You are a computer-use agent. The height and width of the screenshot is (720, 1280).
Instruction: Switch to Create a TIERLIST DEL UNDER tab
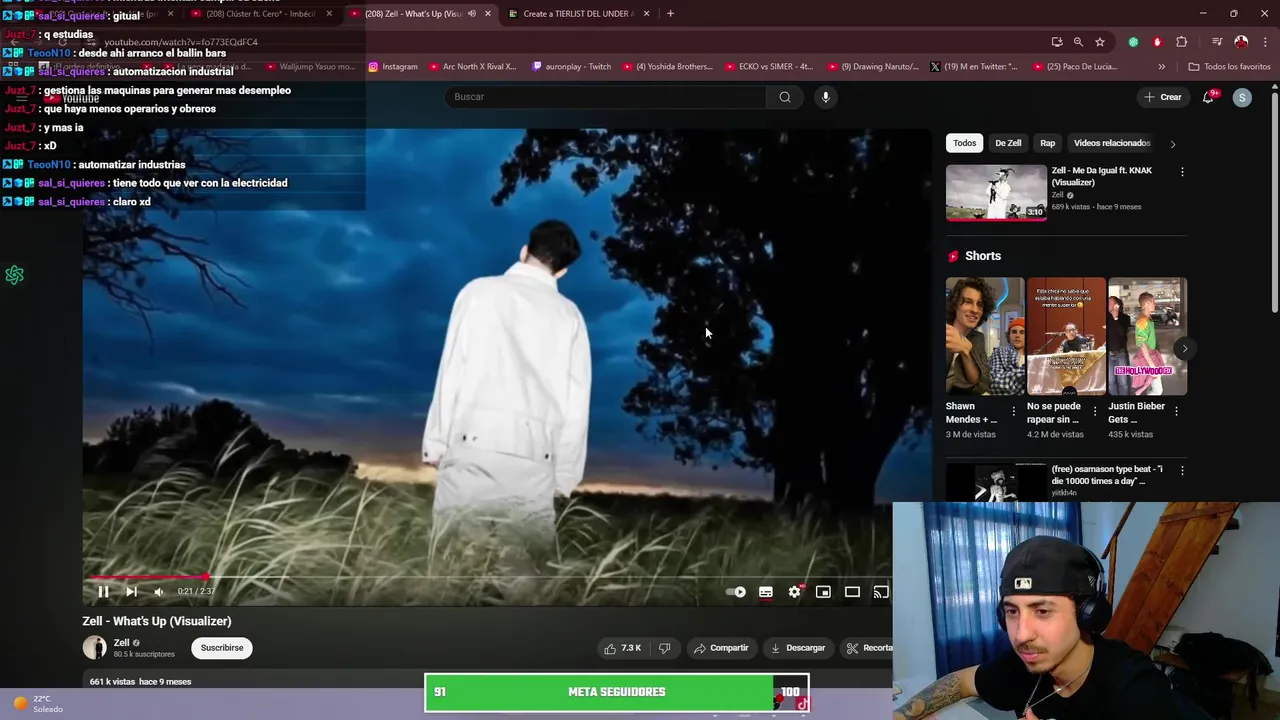coord(579,14)
